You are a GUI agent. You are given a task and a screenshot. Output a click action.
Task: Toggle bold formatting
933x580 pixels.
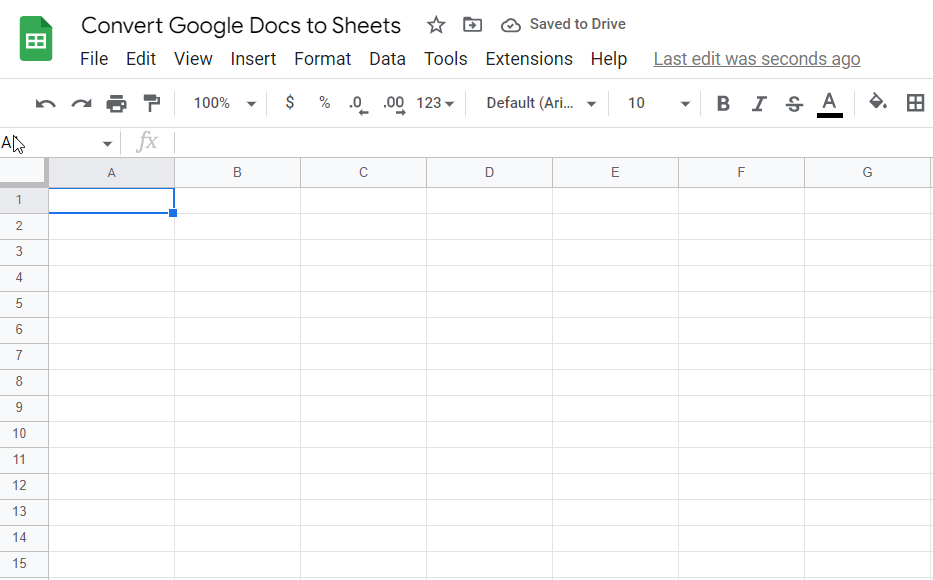[723, 104]
